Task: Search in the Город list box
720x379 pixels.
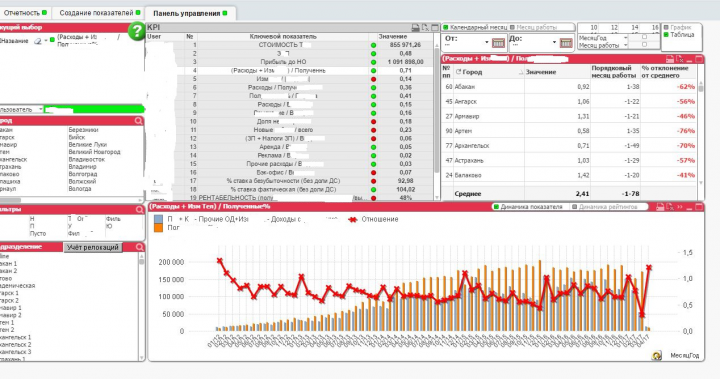Action: (139, 121)
